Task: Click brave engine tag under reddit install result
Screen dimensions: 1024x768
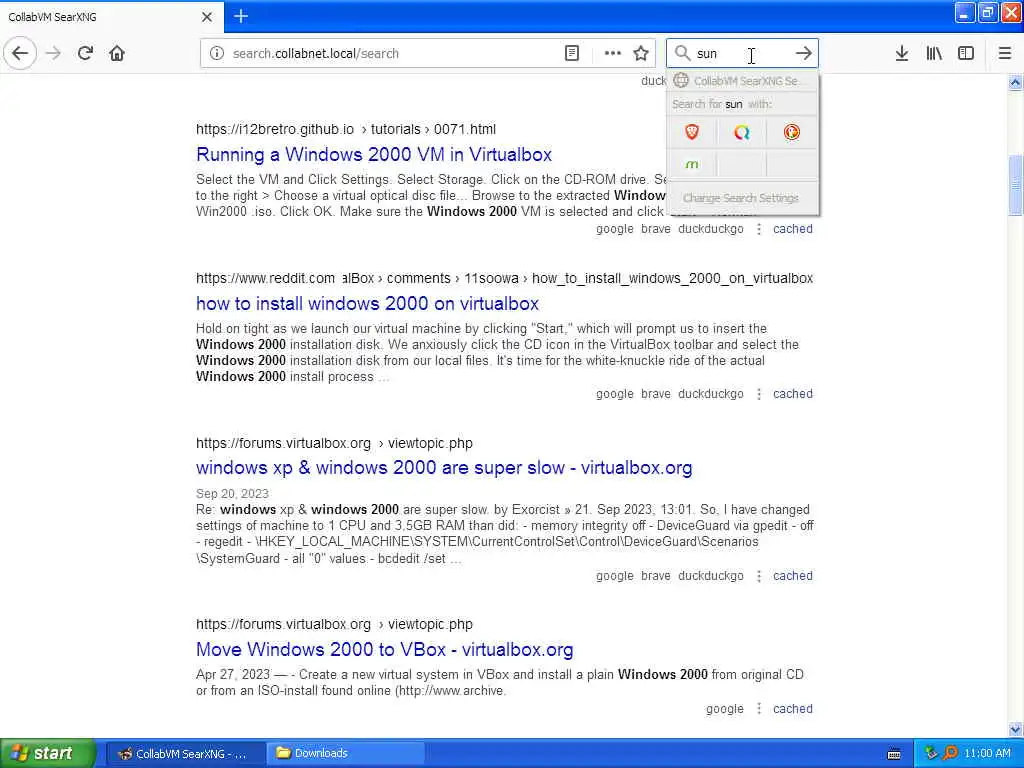Action: 656,394
